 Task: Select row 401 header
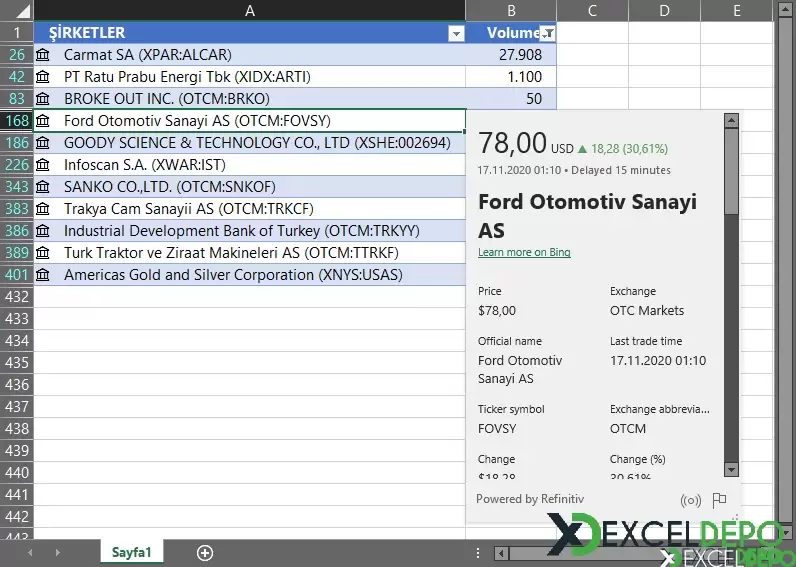tap(17, 275)
